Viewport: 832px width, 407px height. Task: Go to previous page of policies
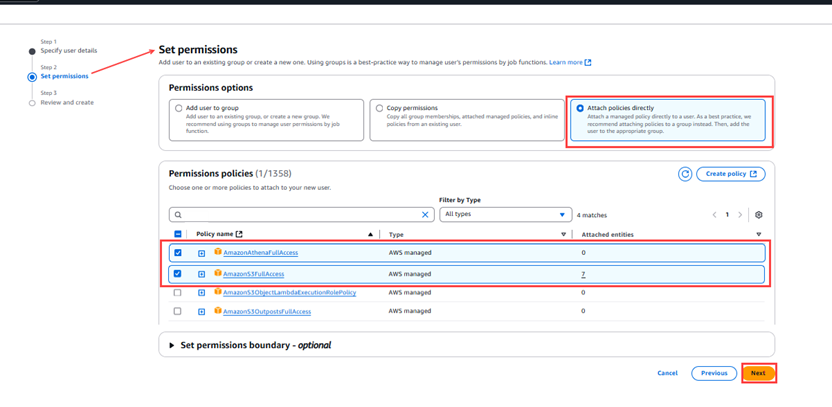click(714, 215)
